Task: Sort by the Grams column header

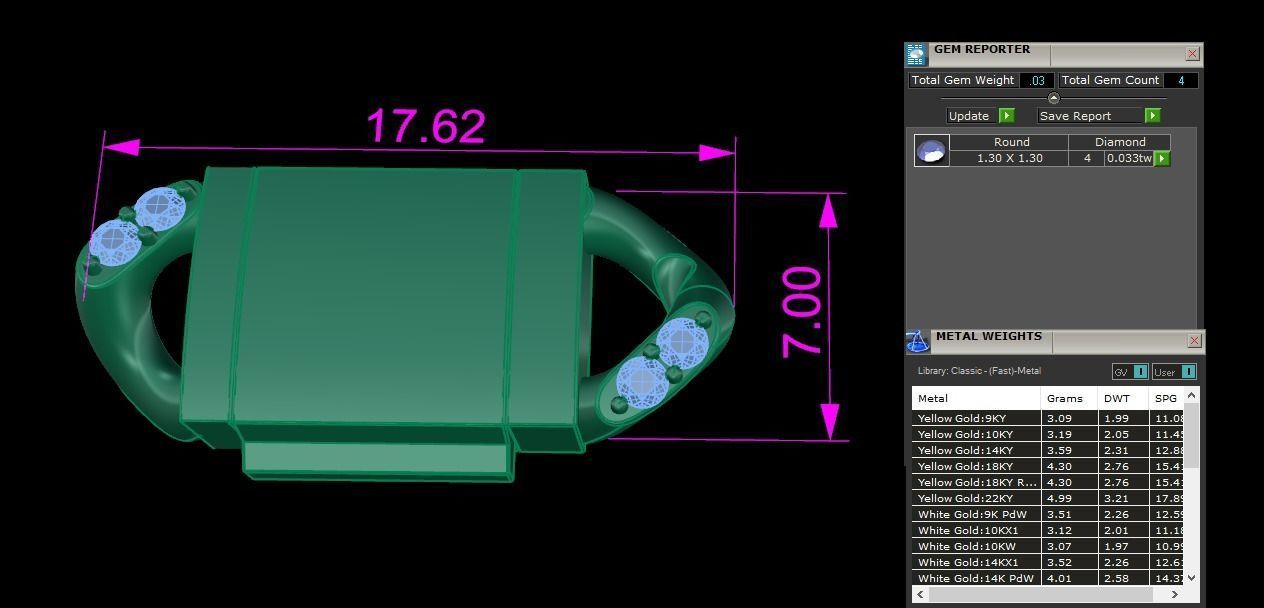Action: point(1069,398)
